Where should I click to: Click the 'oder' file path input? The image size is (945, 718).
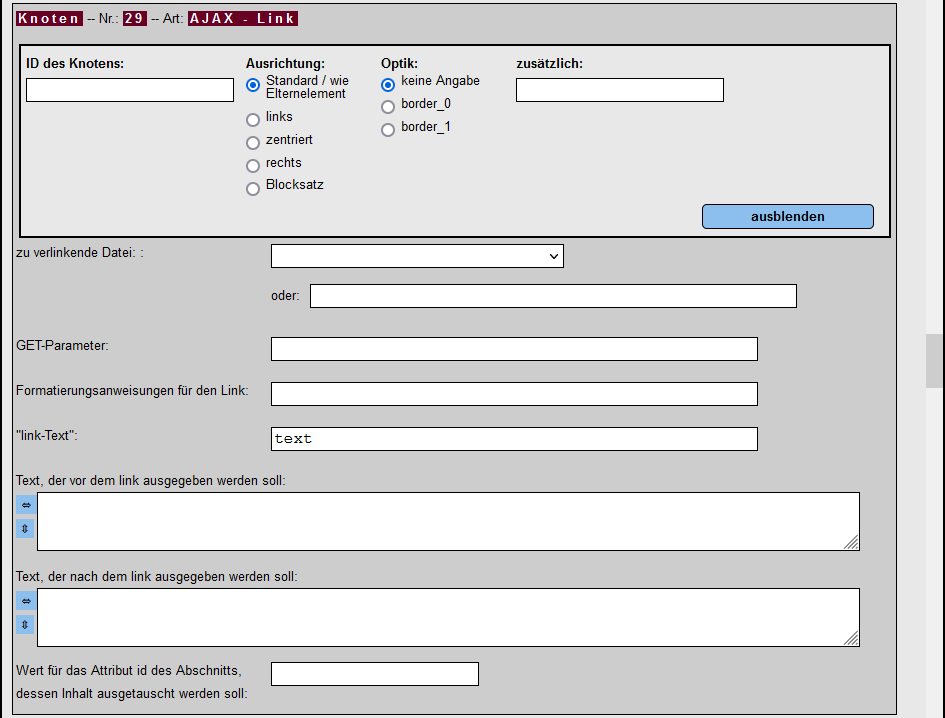553,296
